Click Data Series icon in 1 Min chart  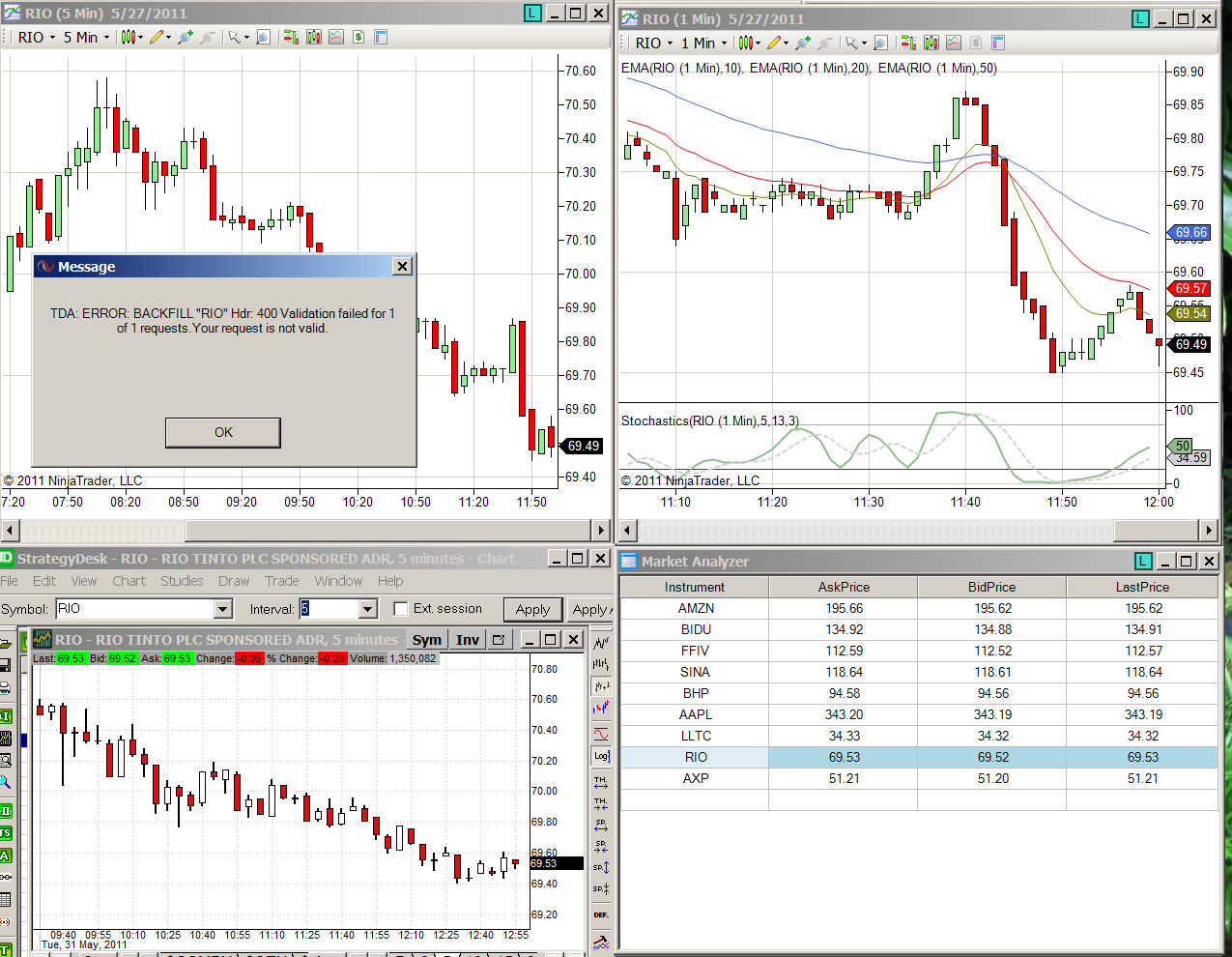tap(931, 43)
